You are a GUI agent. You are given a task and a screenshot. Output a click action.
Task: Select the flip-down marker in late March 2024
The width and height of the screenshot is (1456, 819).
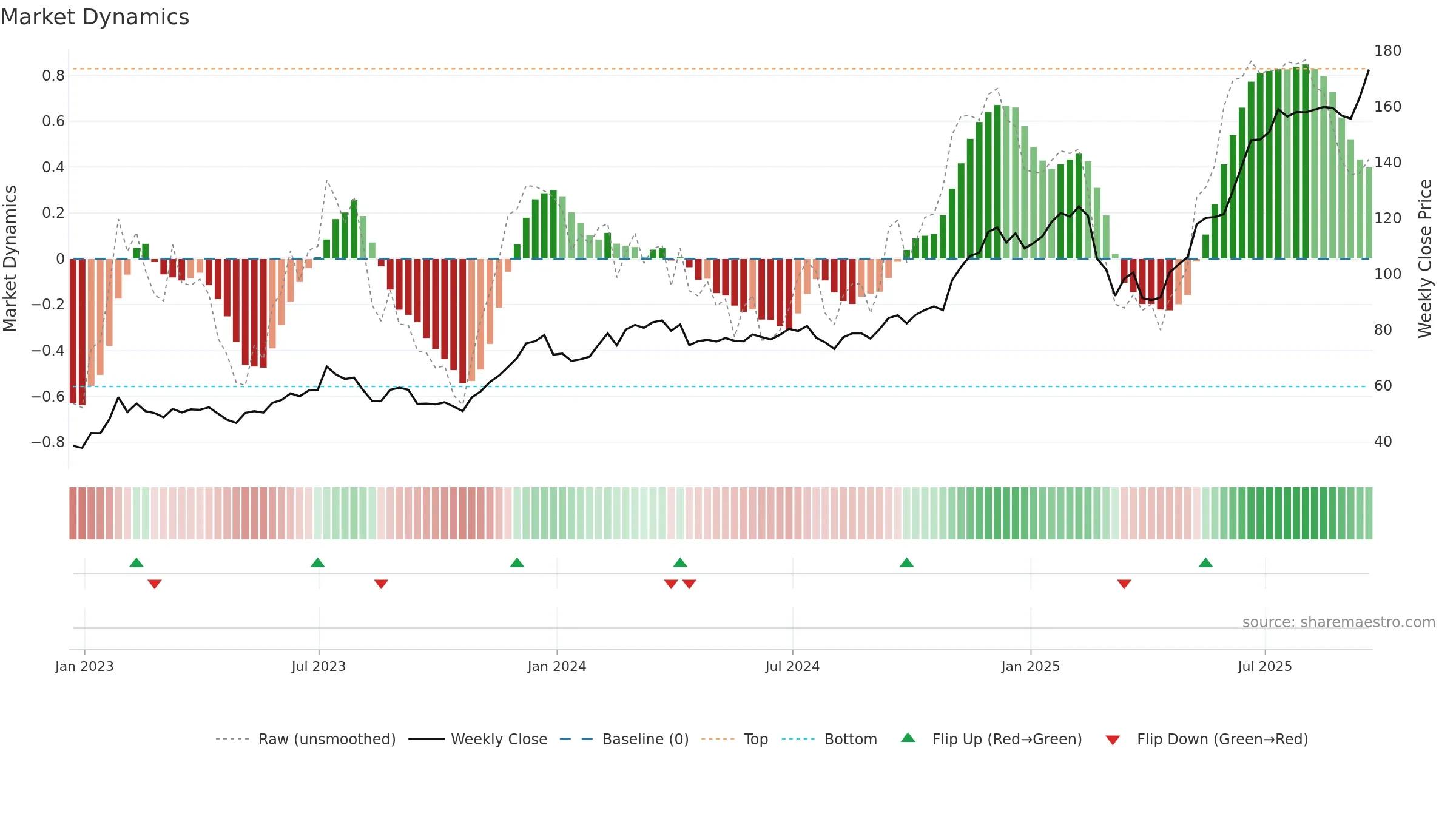coord(671,584)
